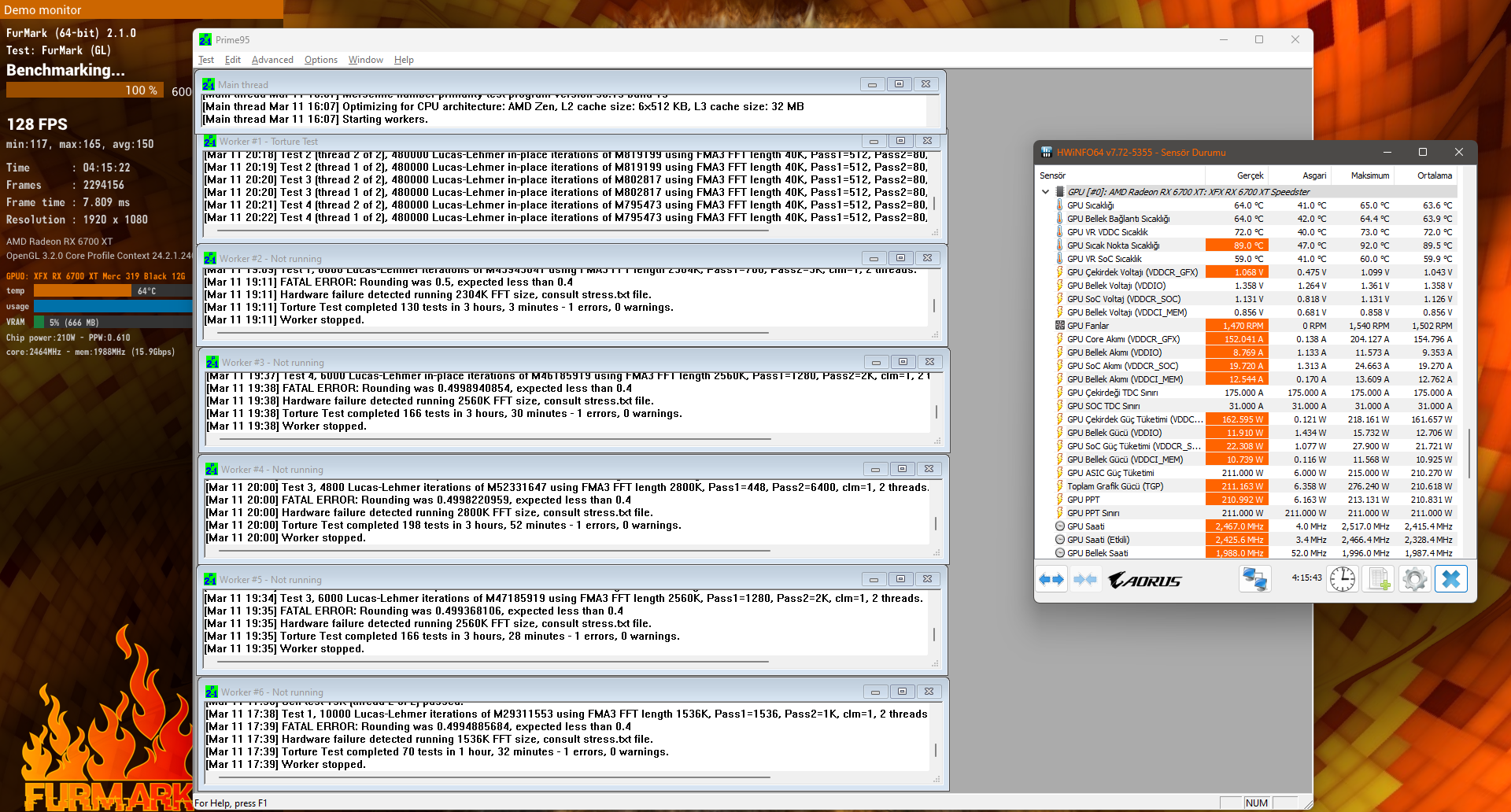Image resolution: width=1511 pixels, height=812 pixels.
Task: Click the Prime95 icon in the title bar
Action: (x=205, y=39)
